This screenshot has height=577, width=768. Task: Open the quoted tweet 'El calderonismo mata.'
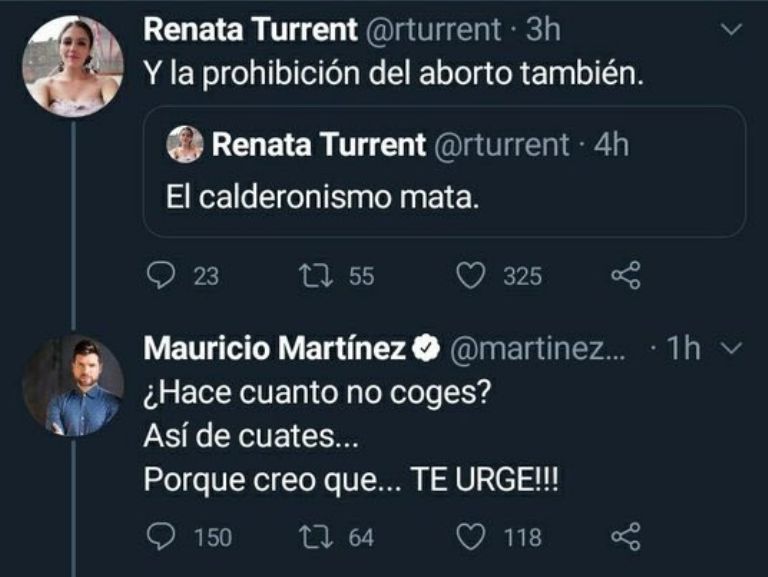pos(444,195)
